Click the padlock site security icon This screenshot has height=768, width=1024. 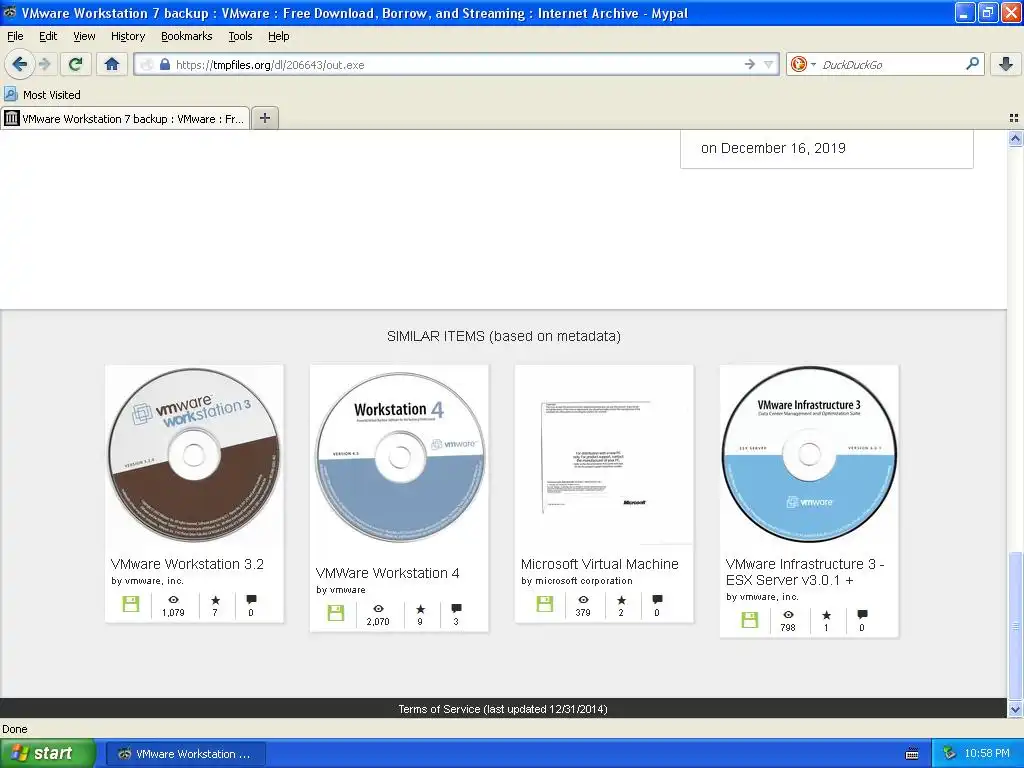[x=165, y=65]
